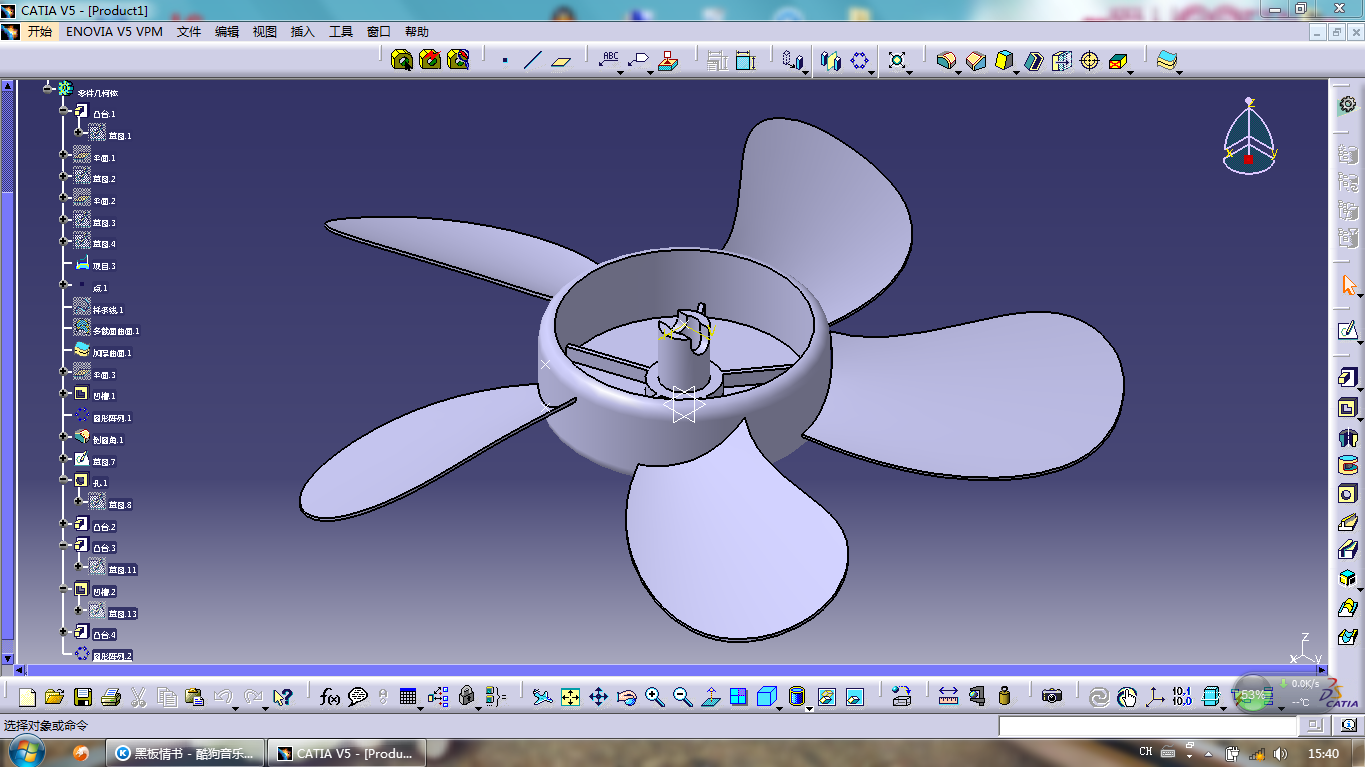Click the Print icon
This screenshot has height=767, width=1365.
click(x=111, y=697)
